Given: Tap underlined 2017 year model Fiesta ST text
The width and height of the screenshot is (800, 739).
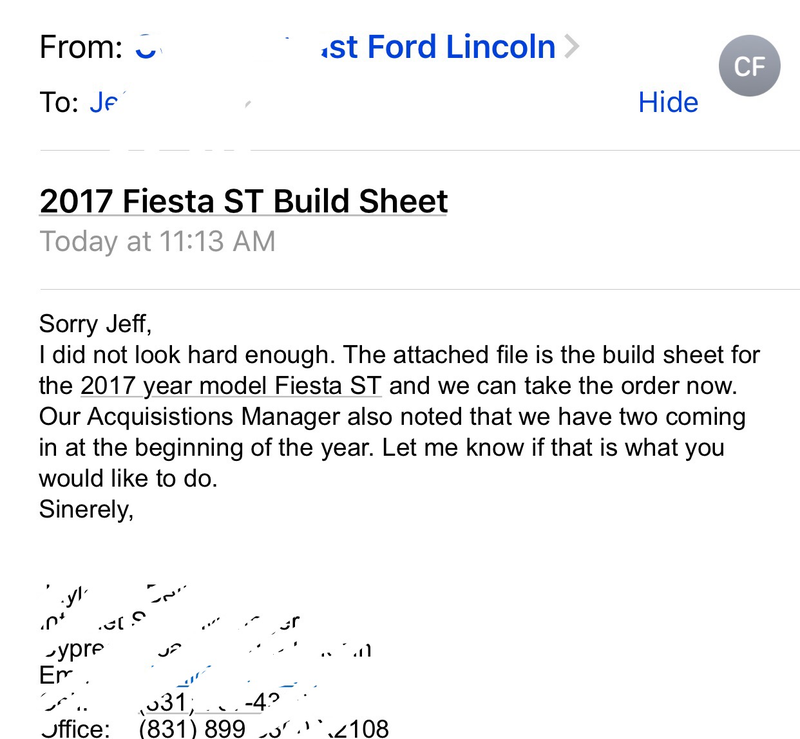Looking at the screenshot, I should click(x=231, y=386).
